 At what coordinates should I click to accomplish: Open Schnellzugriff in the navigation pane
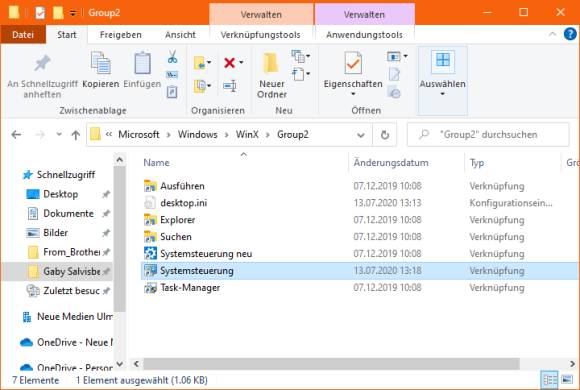[x=66, y=175]
